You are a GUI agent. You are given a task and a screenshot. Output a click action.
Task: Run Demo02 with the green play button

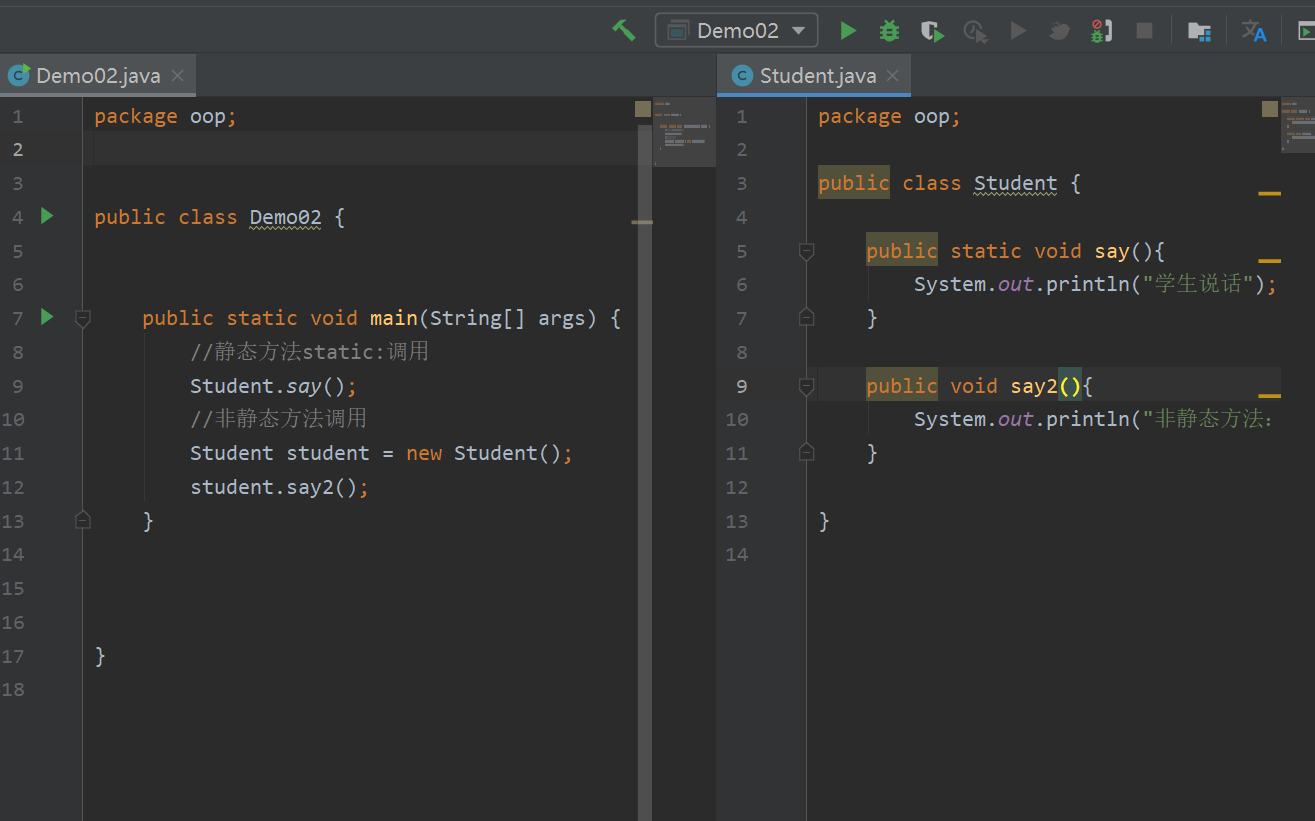pos(848,31)
